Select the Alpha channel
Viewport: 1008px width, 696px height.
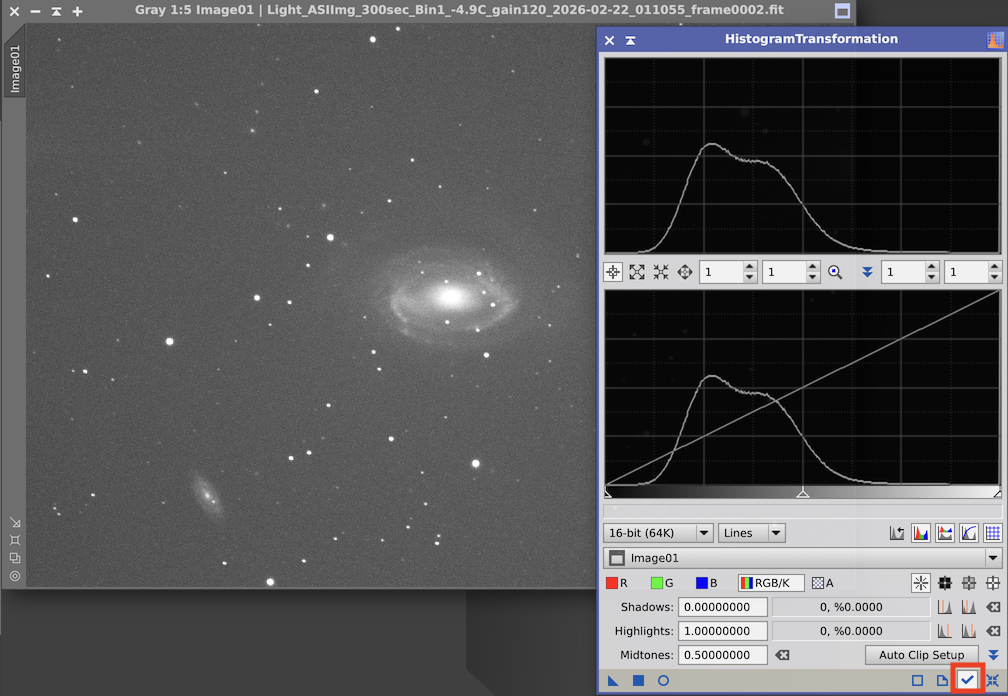tap(822, 583)
